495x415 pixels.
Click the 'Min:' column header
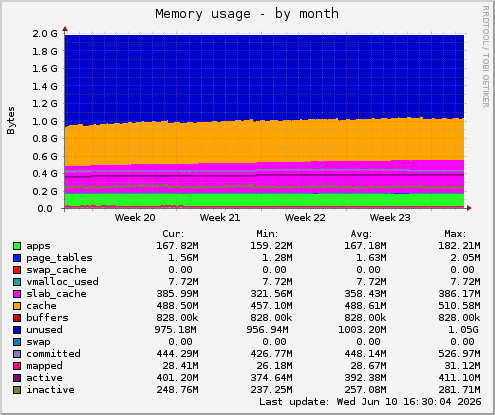coord(267,234)
